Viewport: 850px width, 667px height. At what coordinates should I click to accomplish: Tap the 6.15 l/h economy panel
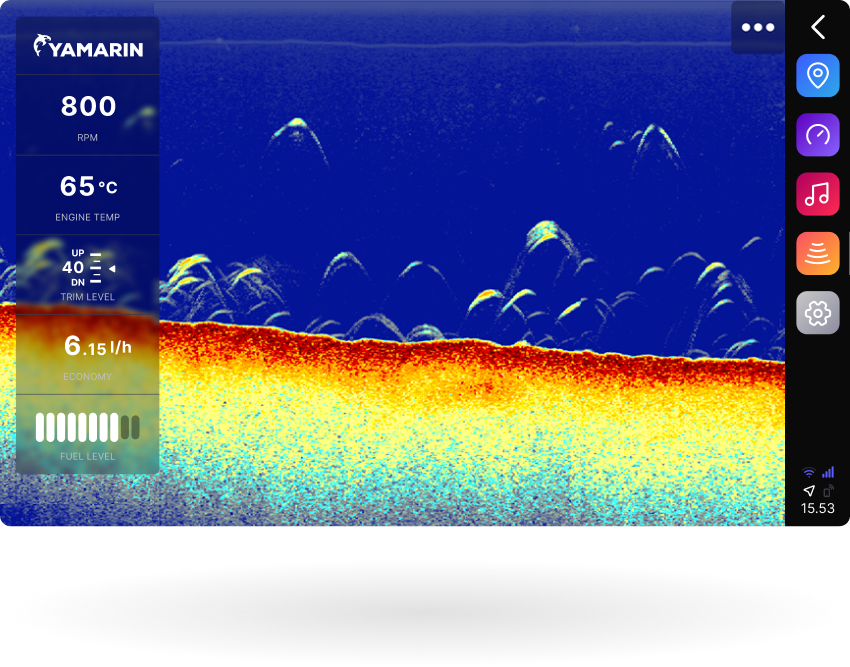click(x=88, y=355)
